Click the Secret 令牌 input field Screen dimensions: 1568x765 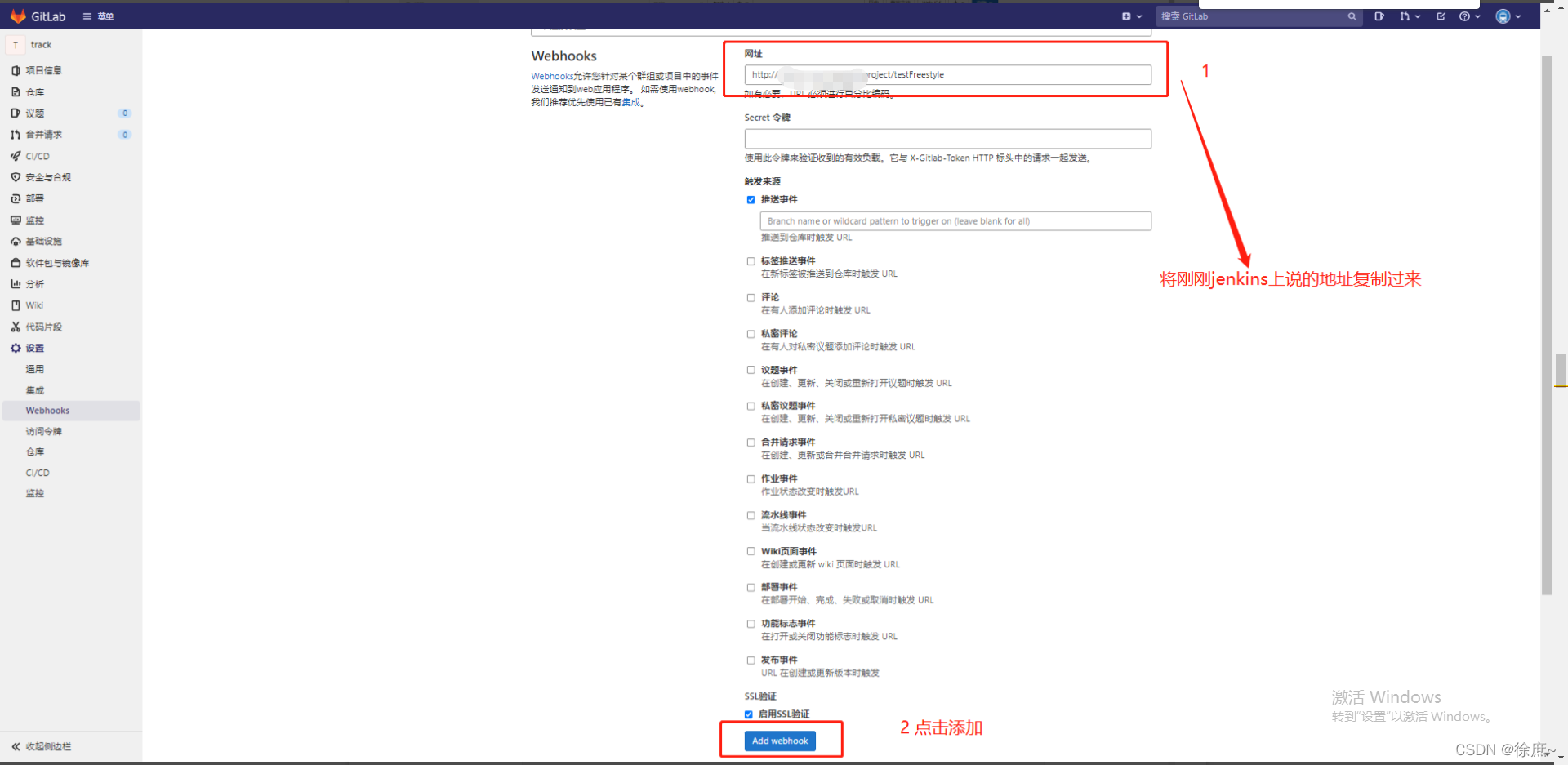pyautogui.click(x=947, y=138)
